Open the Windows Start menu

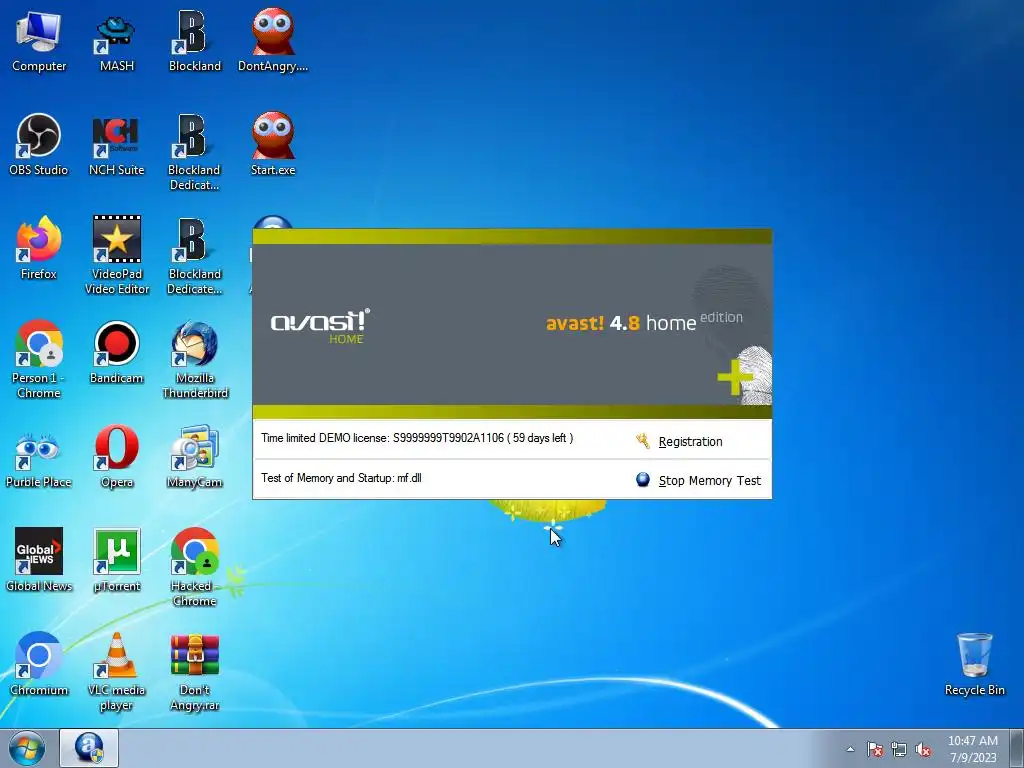pyautogui.click(x=27, y=748)
